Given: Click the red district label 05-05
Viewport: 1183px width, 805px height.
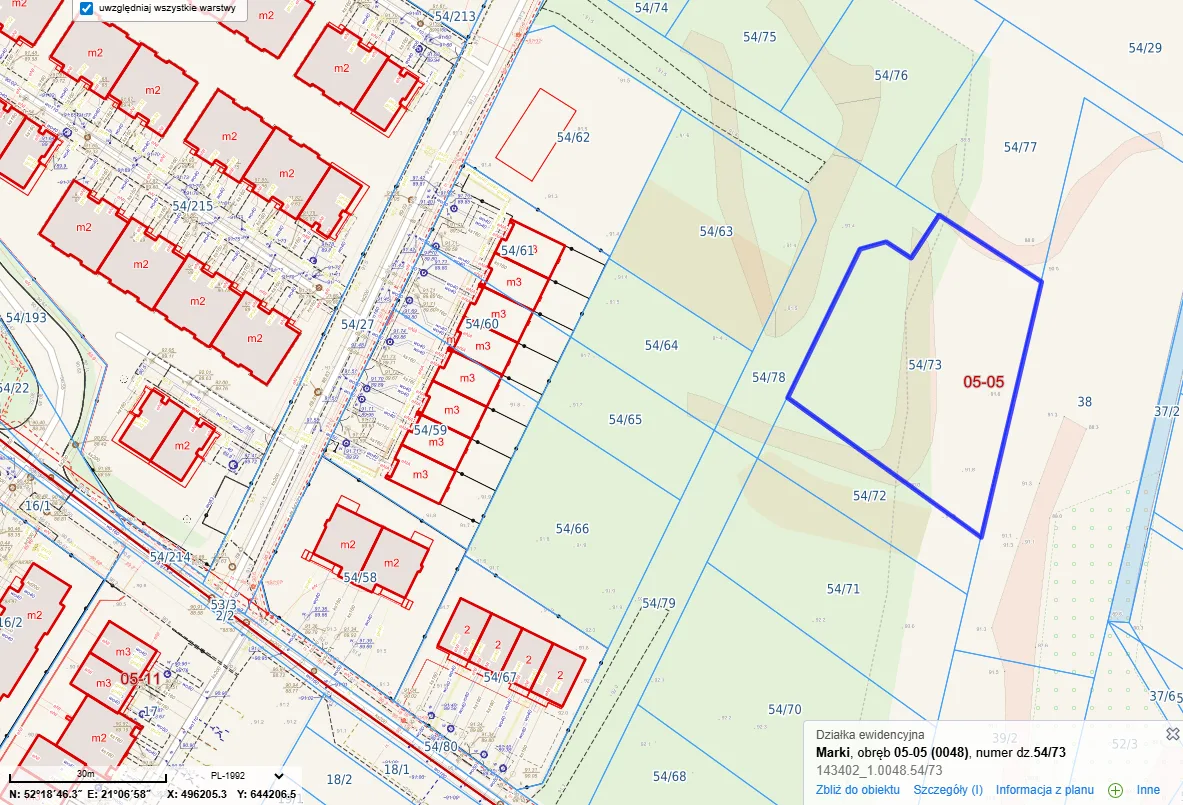Looking at the screenshot, I should click(984, 382).
